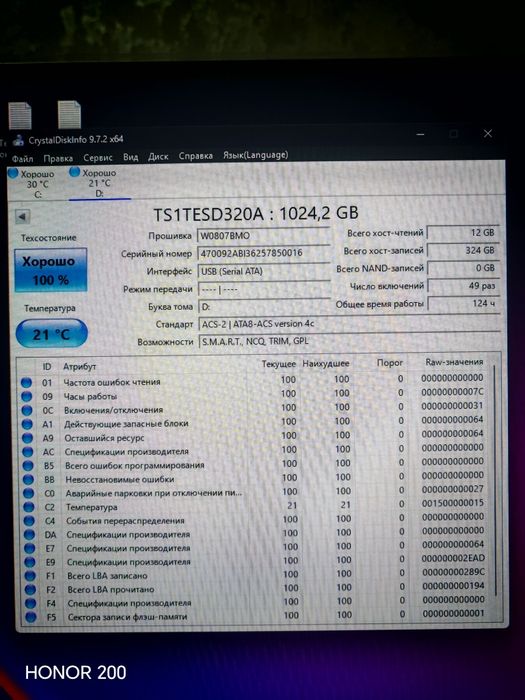Image resolution: width=525 pixels, height=700 pixels.
Task: Select the Всего LBA прочитано row
Action: point(257,588)
